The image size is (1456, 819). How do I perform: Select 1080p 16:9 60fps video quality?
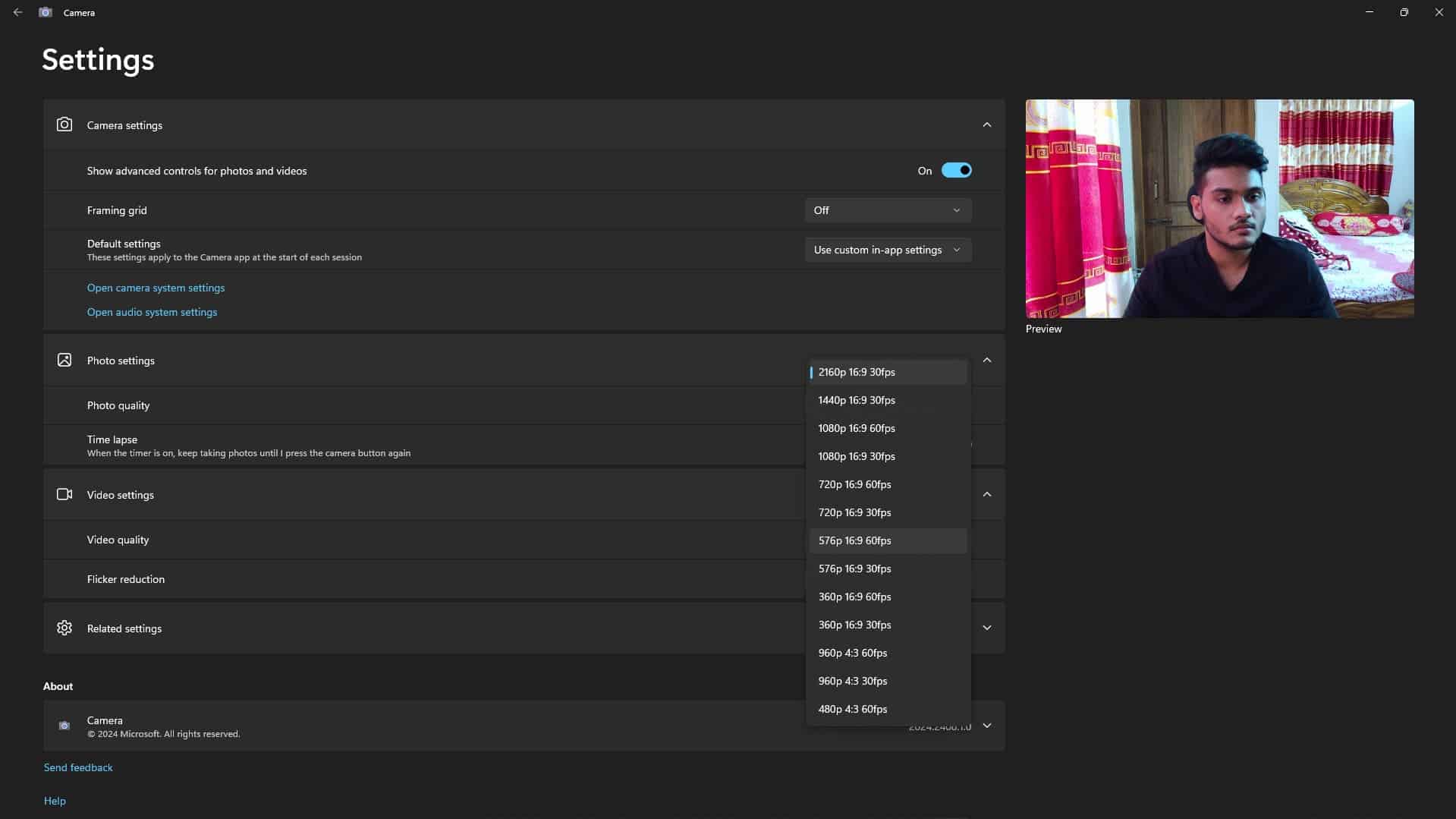click(857, 428)
